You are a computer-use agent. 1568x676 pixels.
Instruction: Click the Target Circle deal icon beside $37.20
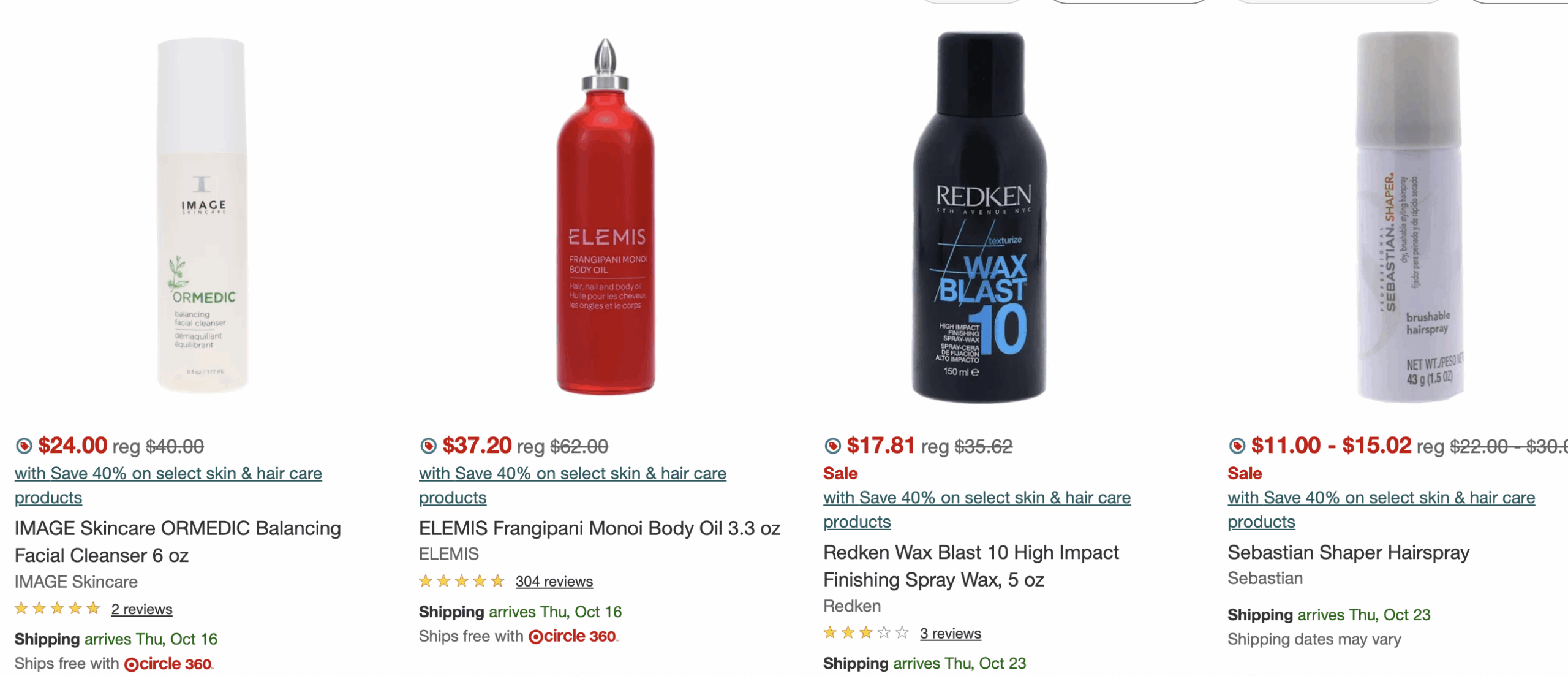coord(428,446)
